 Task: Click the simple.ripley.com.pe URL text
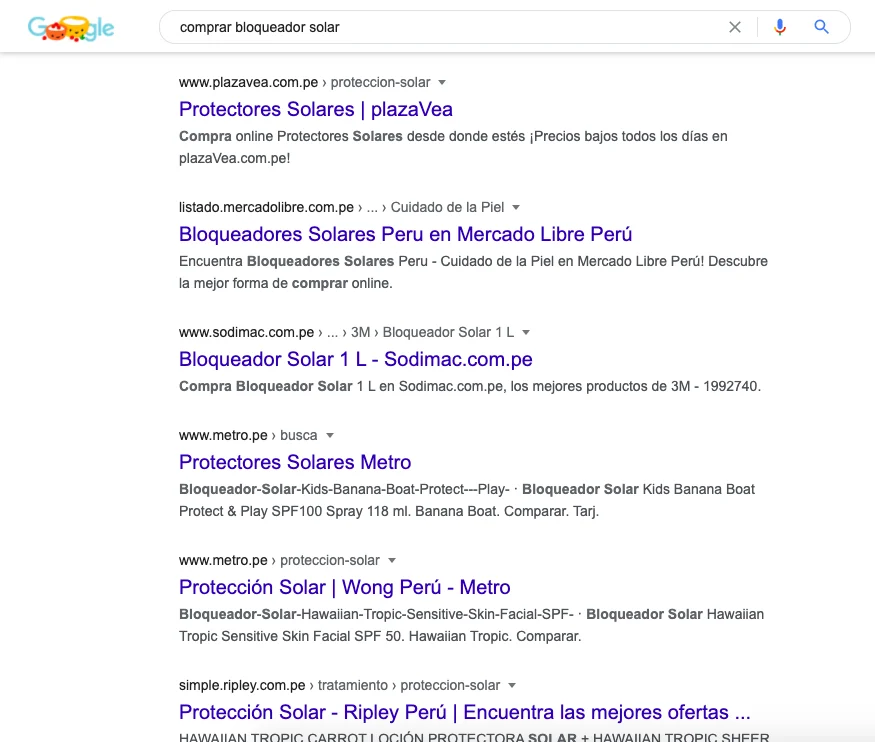pyautogui.click(x=242, y=685)
